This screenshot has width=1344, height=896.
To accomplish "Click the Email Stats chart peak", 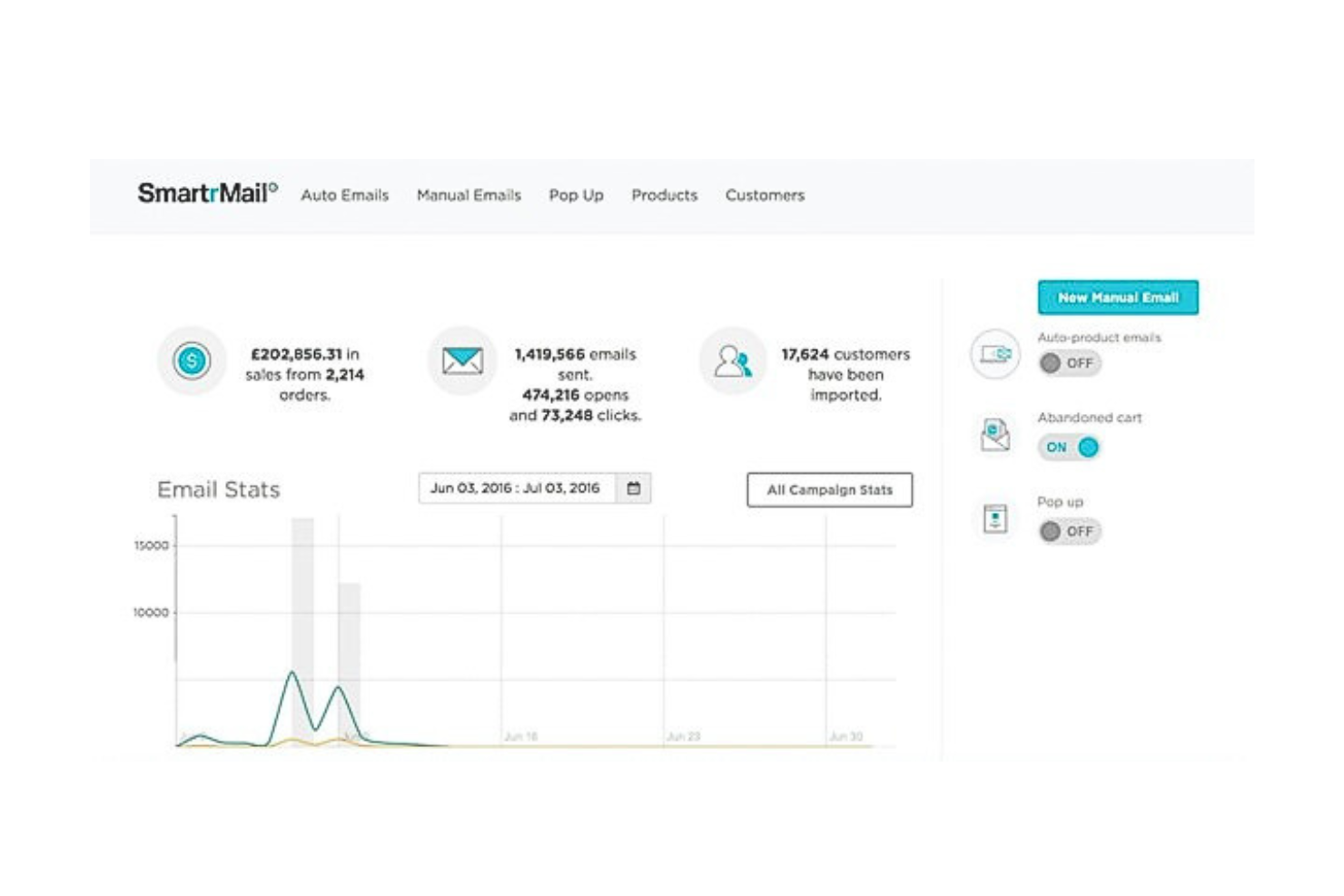I will pos(292,672).
